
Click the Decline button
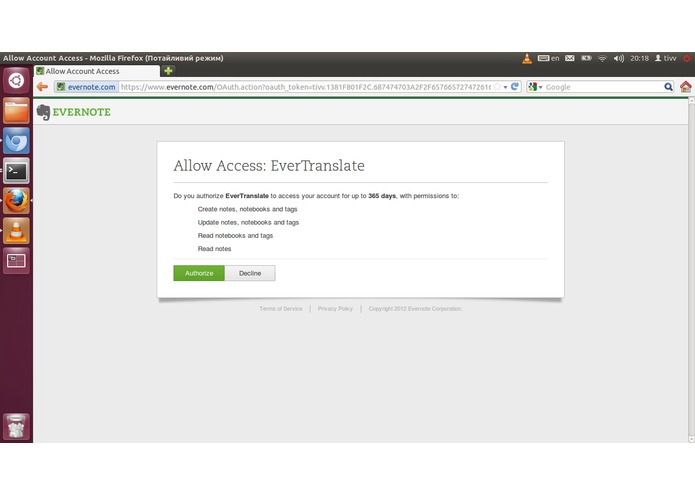coord(250,273)
